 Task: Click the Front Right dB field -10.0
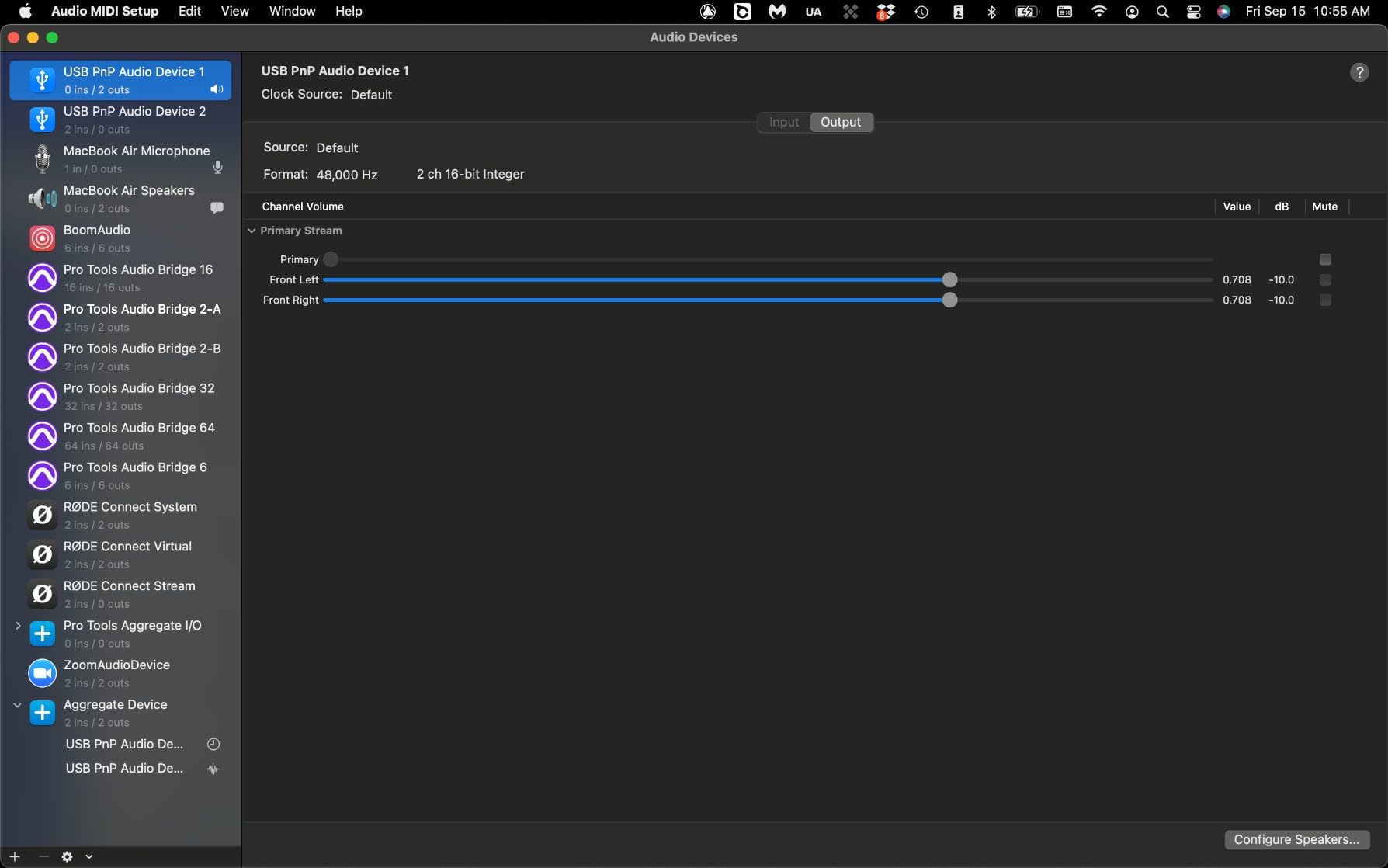1281,300
